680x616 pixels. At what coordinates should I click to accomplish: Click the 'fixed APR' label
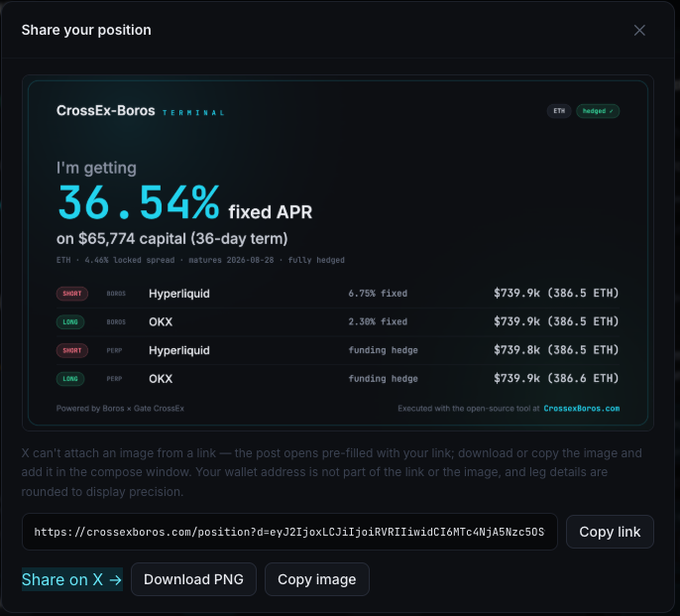coord(270,212)
